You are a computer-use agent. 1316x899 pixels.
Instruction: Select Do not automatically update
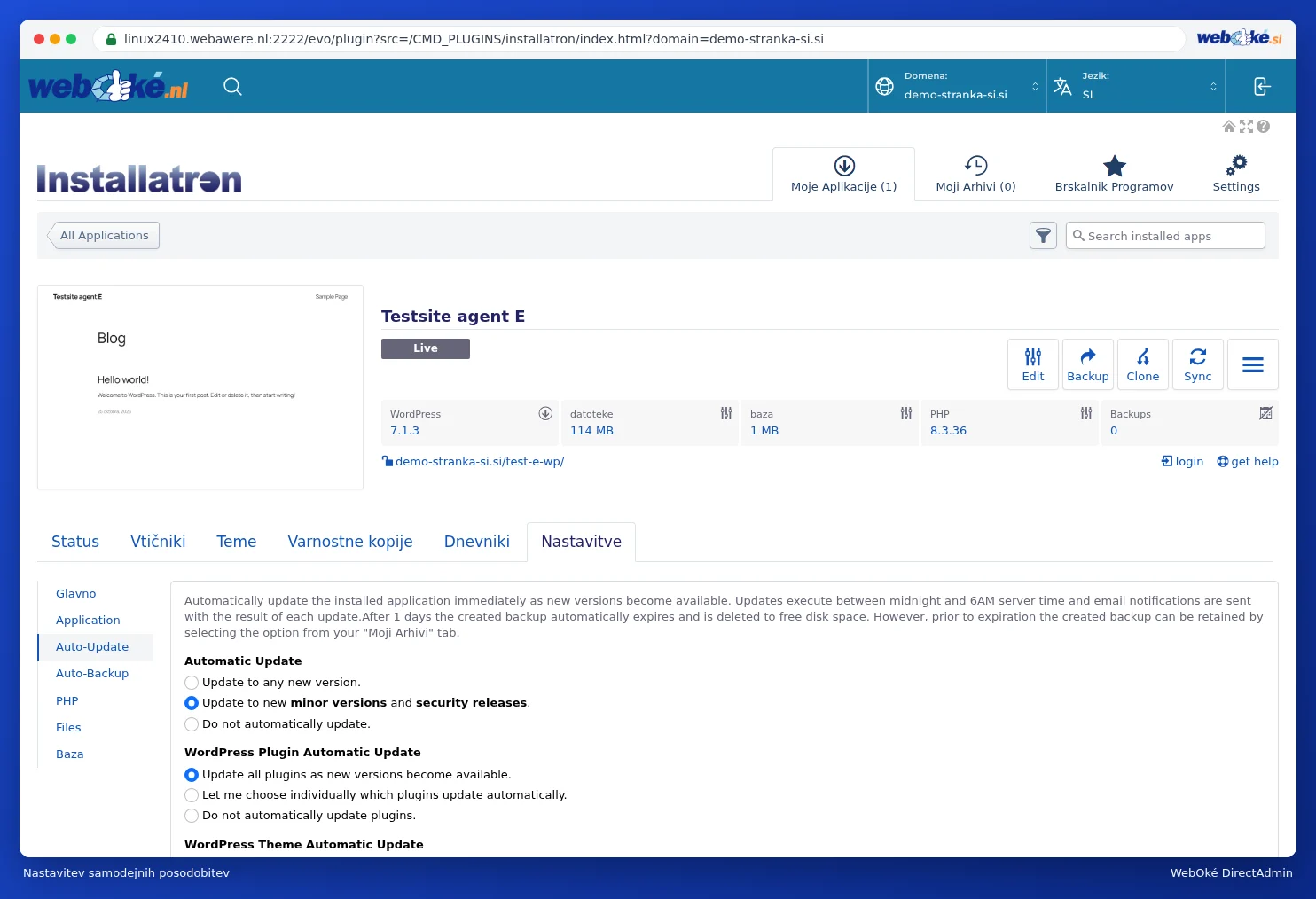tap(192, 724)
